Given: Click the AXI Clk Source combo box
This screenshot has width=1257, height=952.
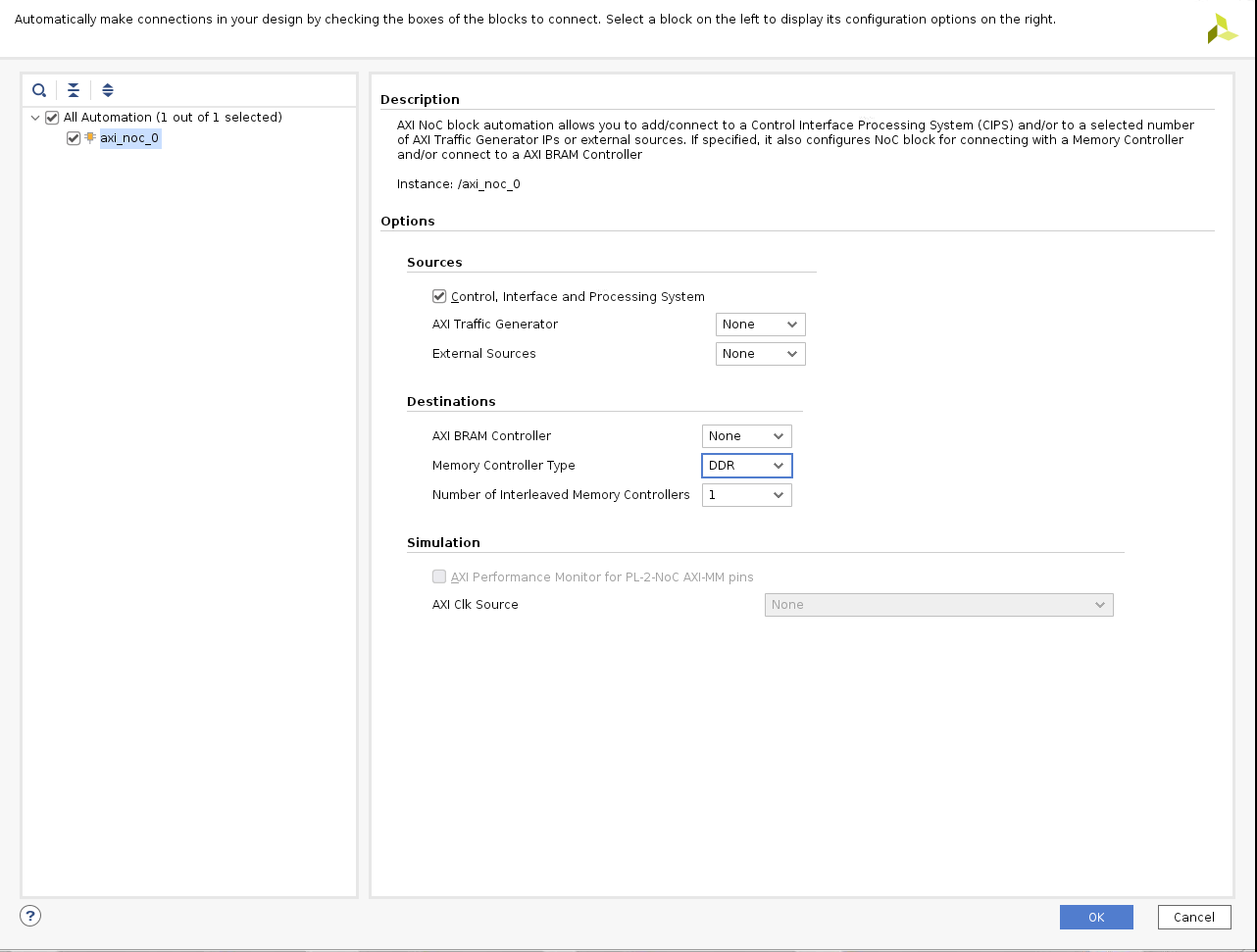Looking at the screenshot, I should tap(938, 605).
